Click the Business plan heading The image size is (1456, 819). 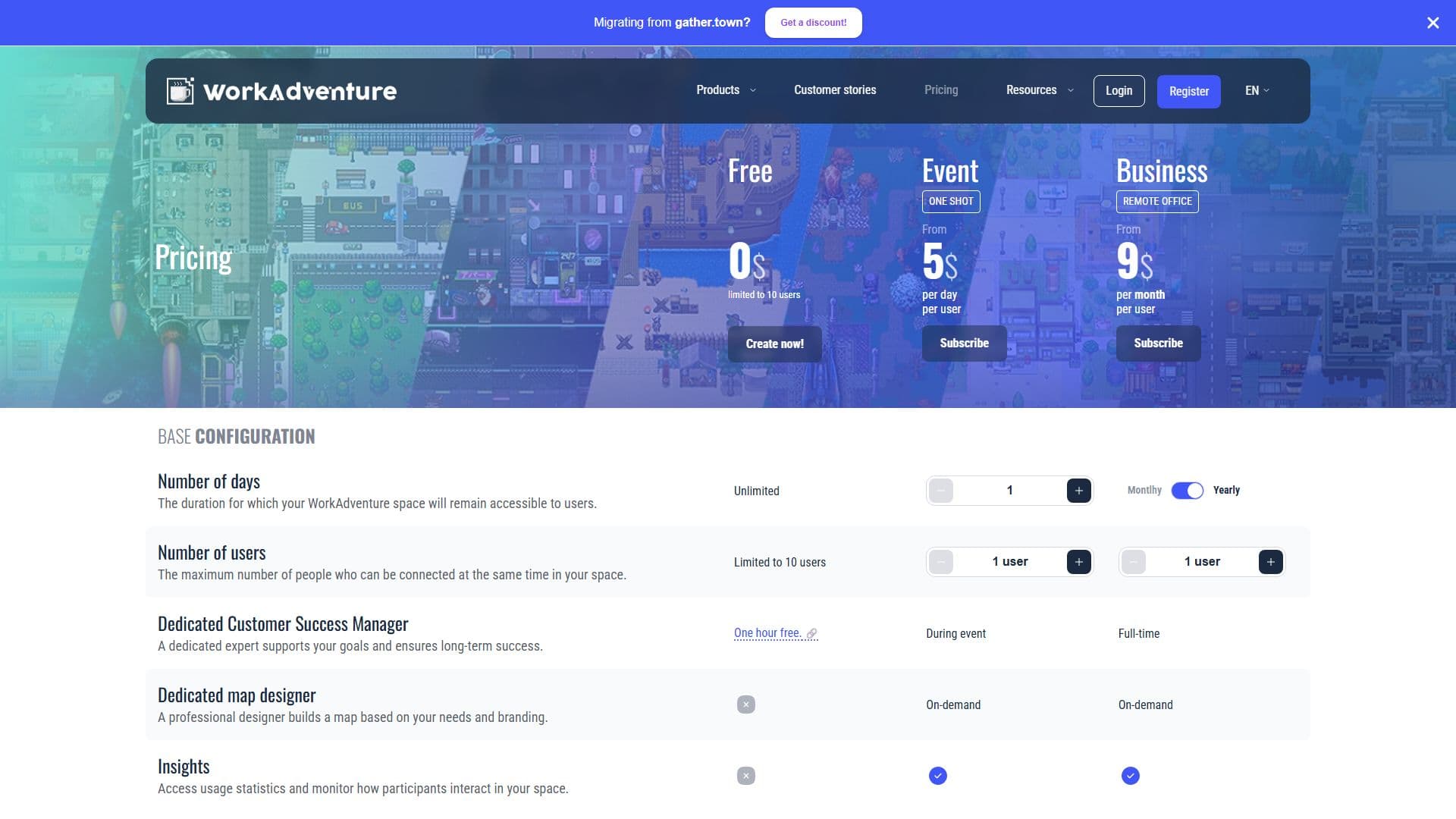[1162, 171]
